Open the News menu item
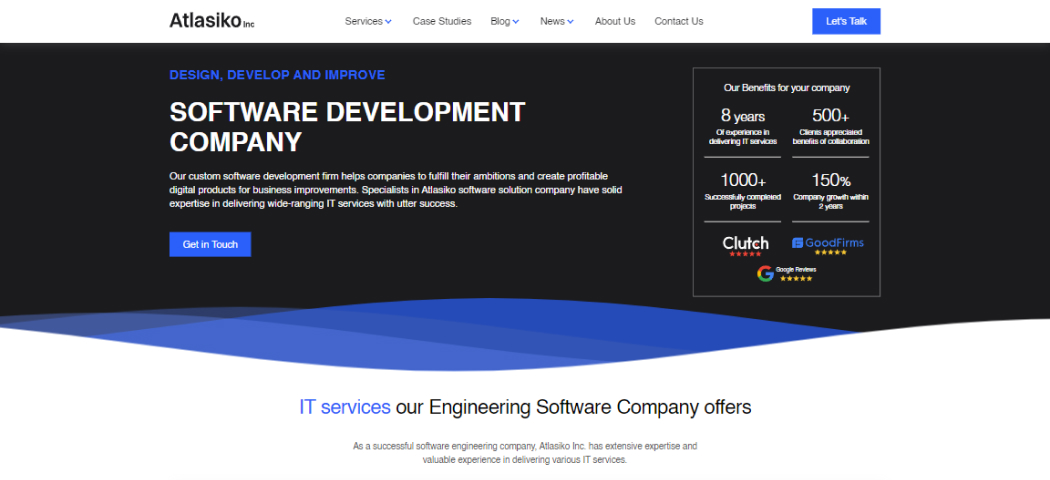Viewport: 1050px width, 480px height. tap(552, 21)
